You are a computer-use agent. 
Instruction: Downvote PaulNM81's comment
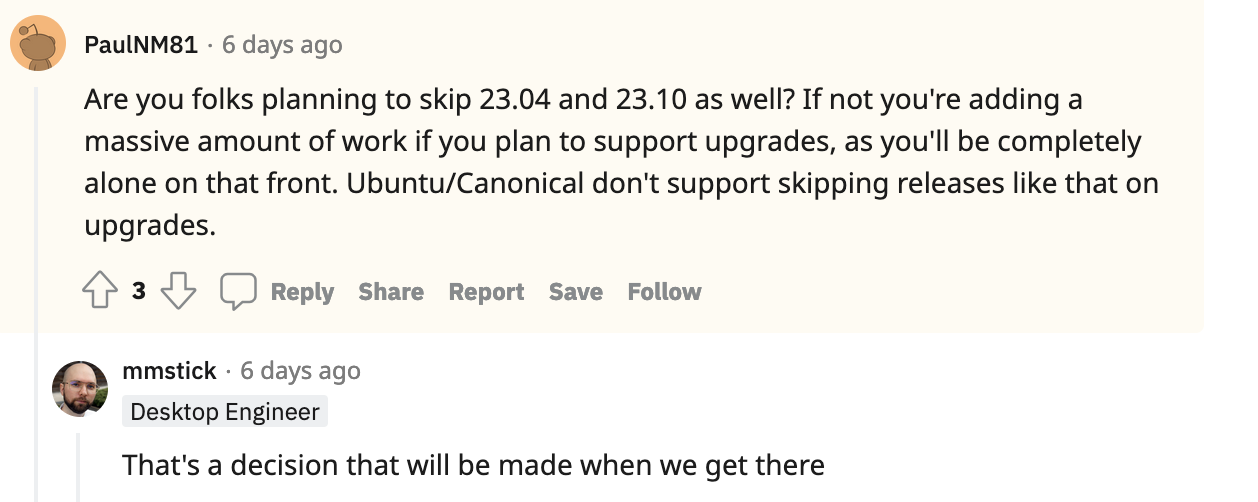[x=178, y=291]
